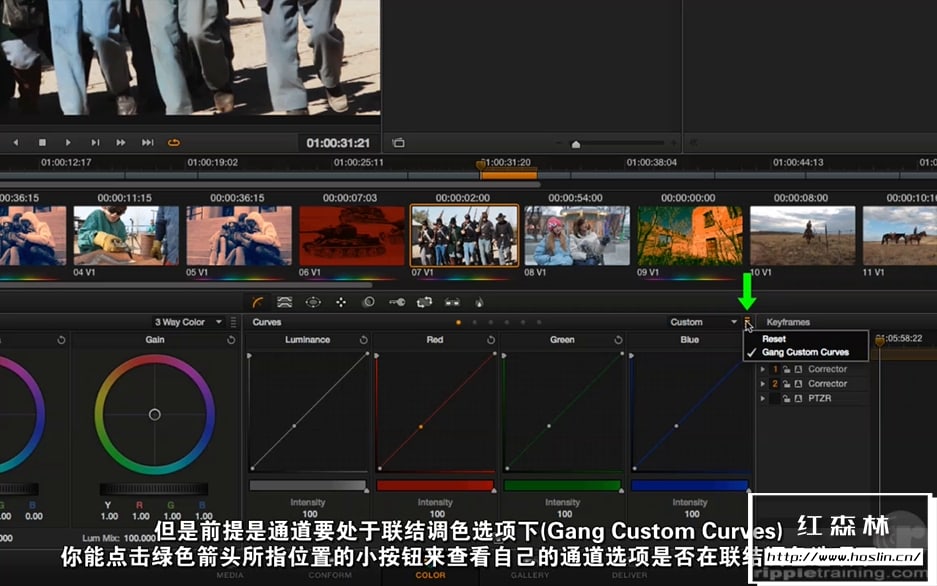Uncheck Gang Custom Curves option

tap(805, 352)
